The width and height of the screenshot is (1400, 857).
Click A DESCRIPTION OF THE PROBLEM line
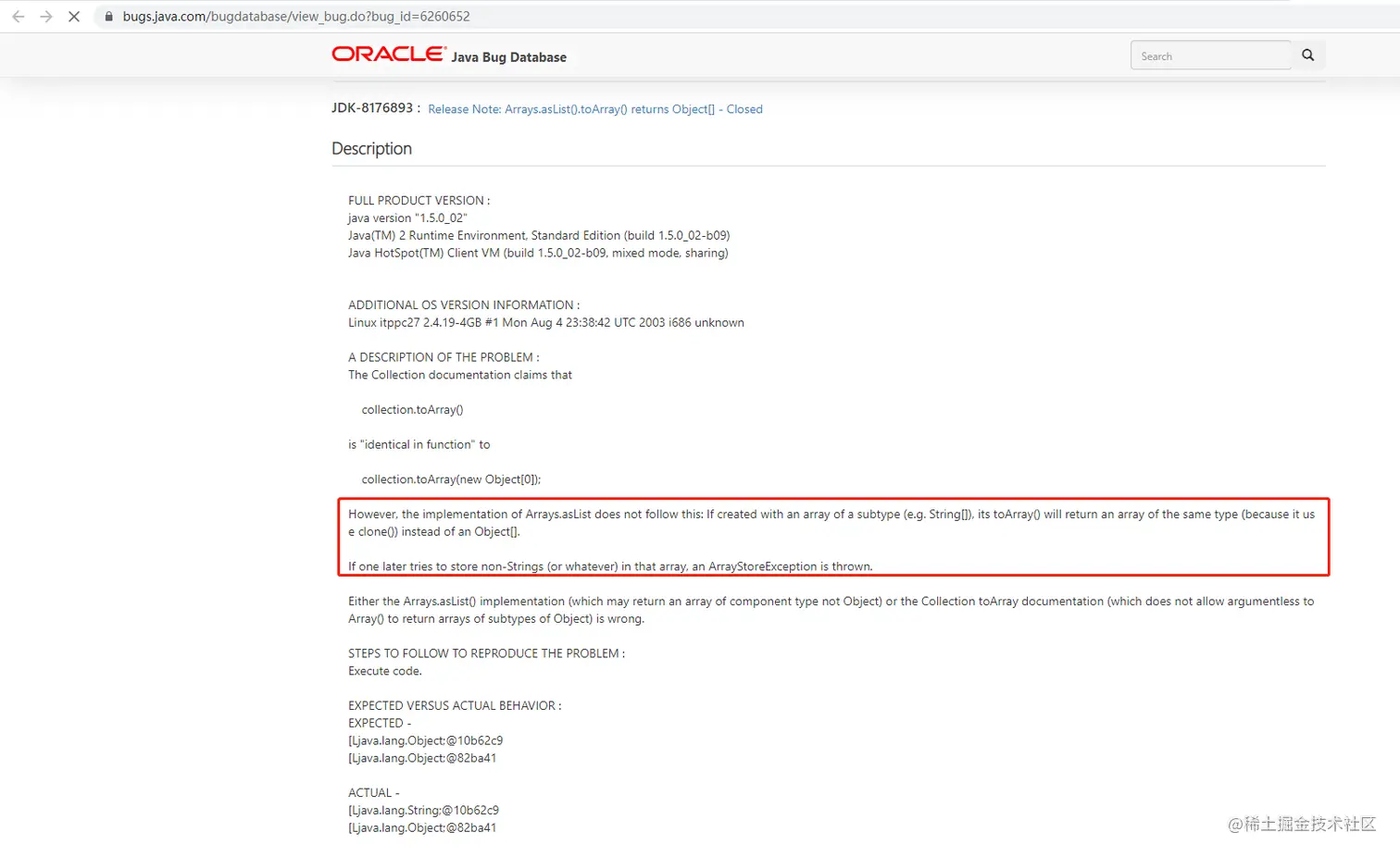(x=444, y=357)
